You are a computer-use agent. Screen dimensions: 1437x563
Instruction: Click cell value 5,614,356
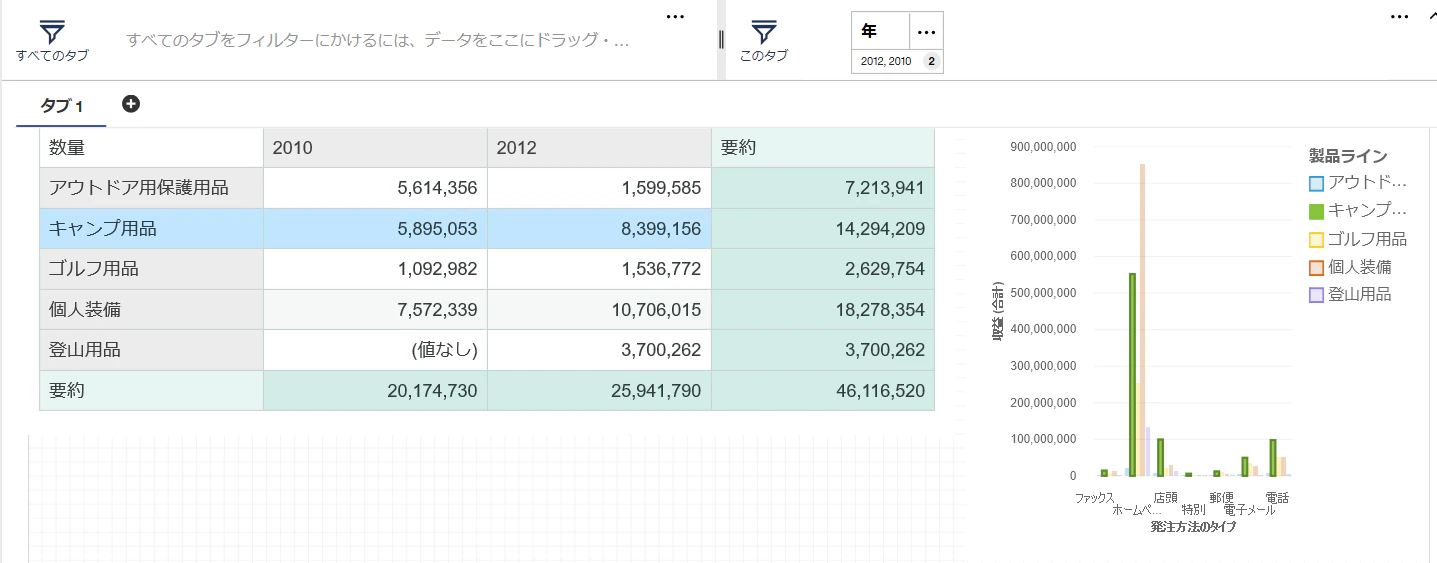(x=375, y=188)
